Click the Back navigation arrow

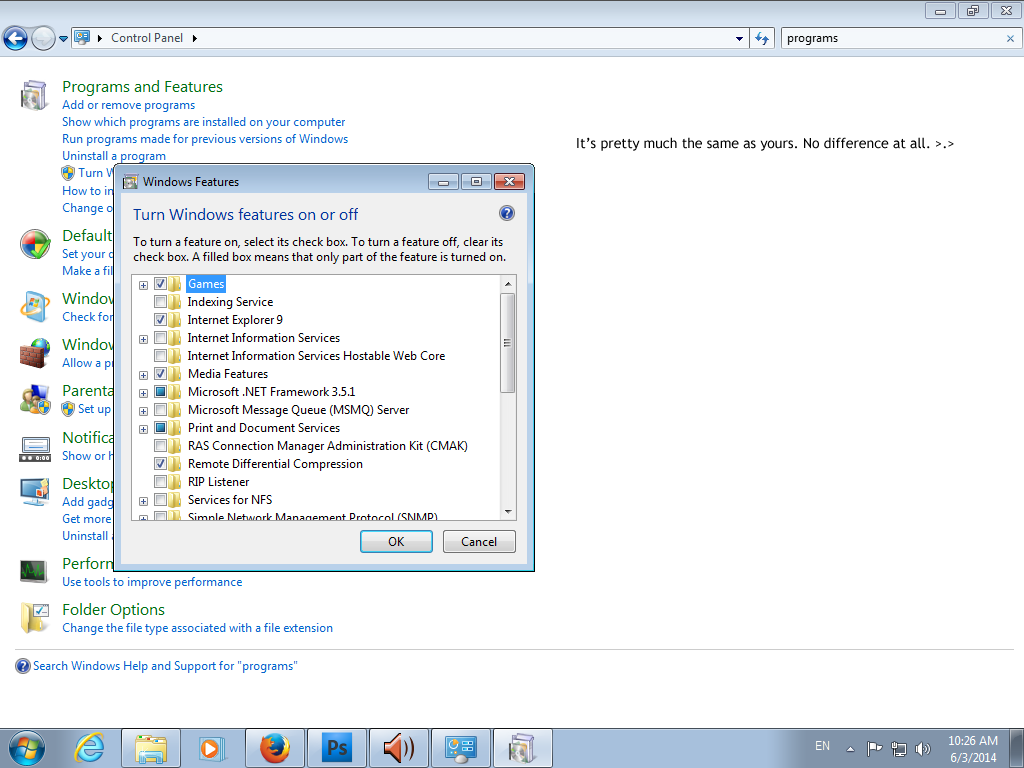[16, 39]
